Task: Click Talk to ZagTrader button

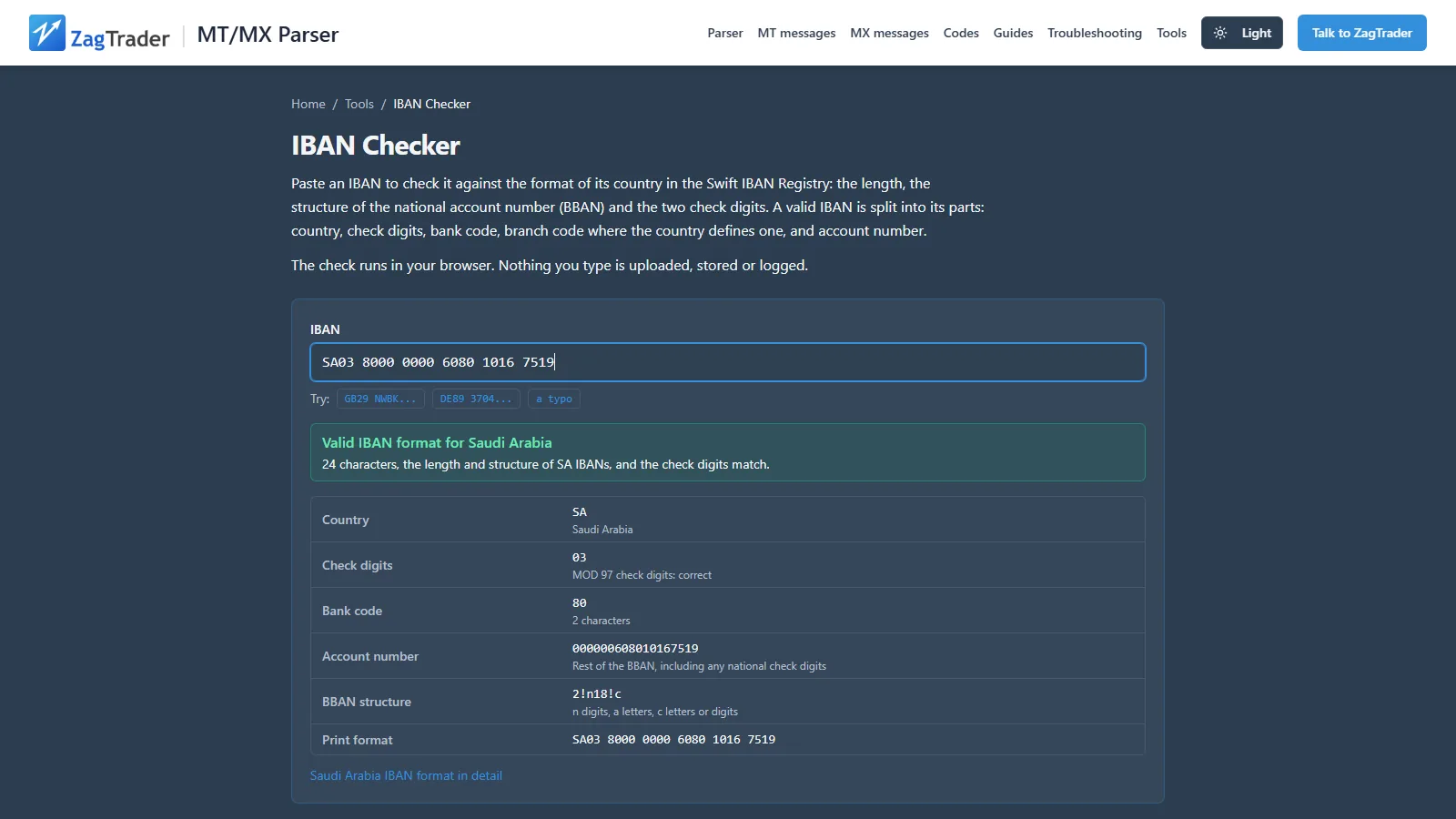Action: click(1361, 33)
